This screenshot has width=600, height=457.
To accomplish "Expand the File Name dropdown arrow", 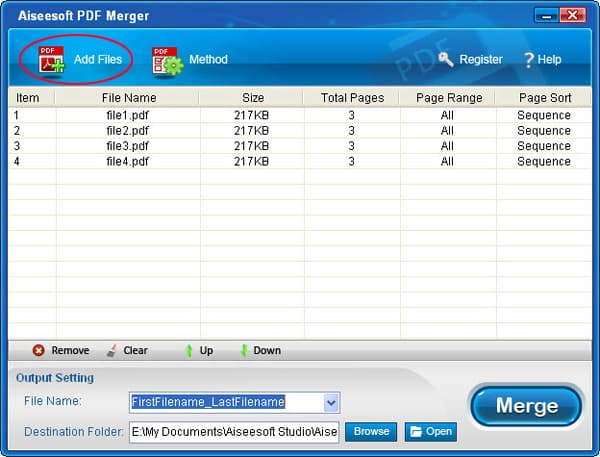I will pos(331,403).
